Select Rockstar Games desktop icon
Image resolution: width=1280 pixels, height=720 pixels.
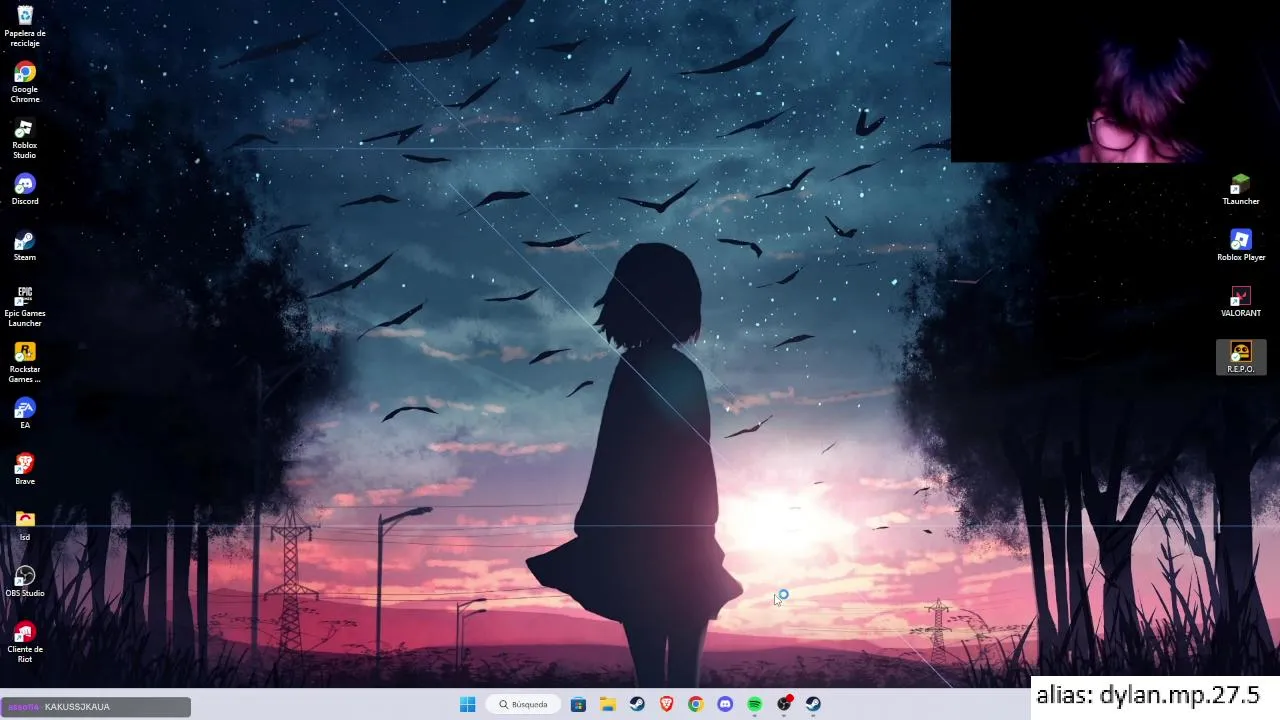(x=25, y=362)
